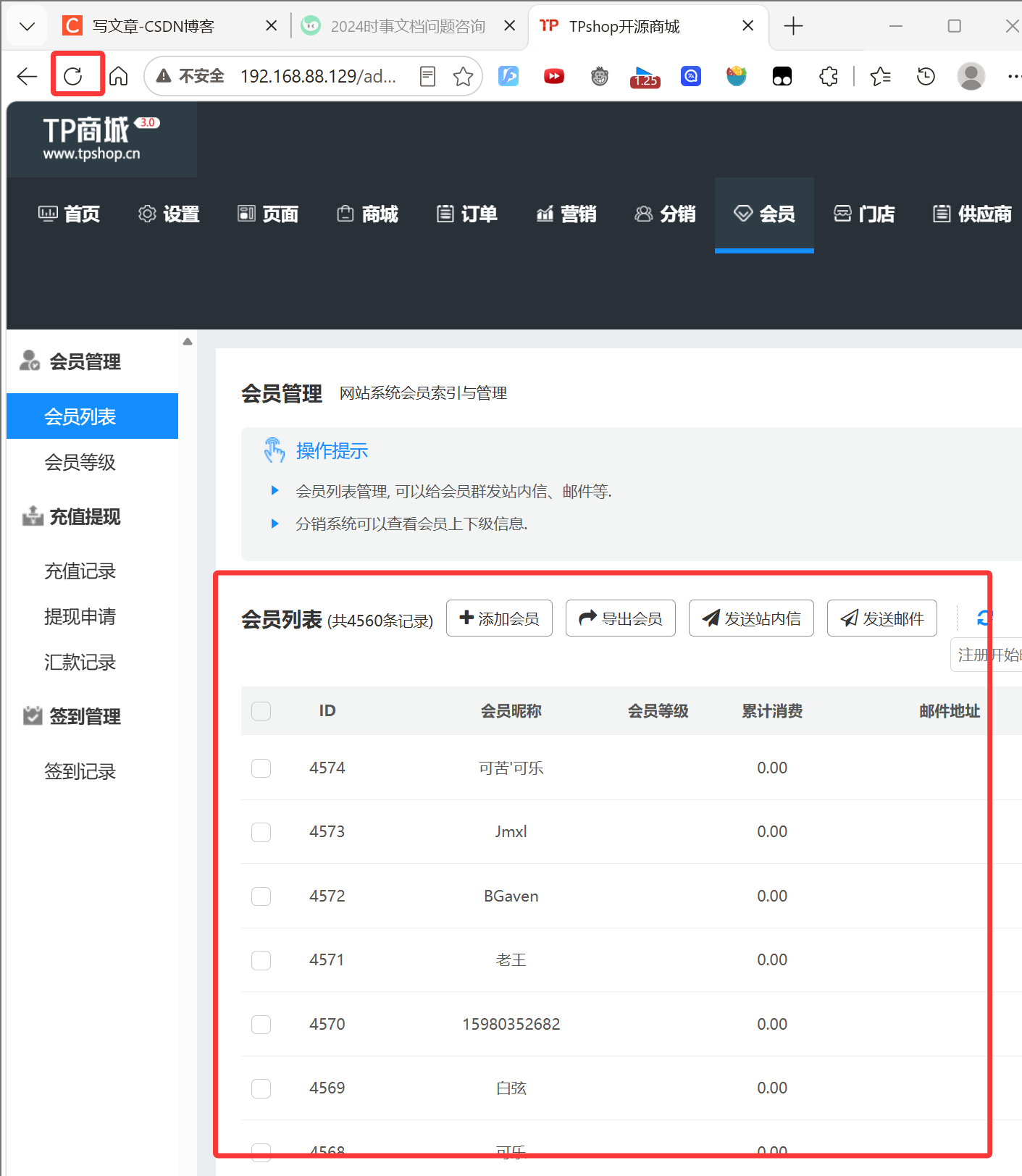Viewport: 1022px width, 1176px height.
Task: Select 会员等级 in the sidebar
Action: coord(80,462)
